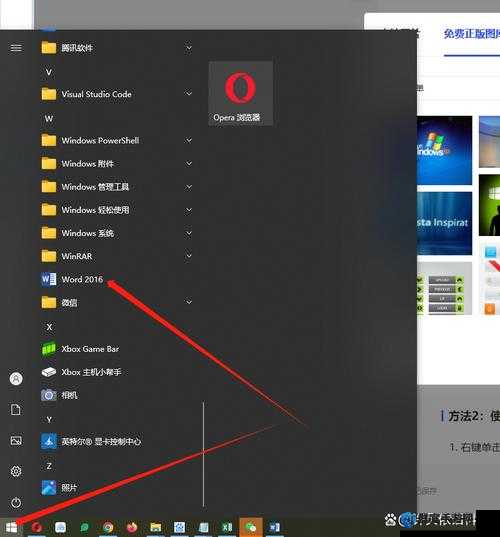Open Windows XP wallpaper thumbnail in background page

(x=444, y=150)
